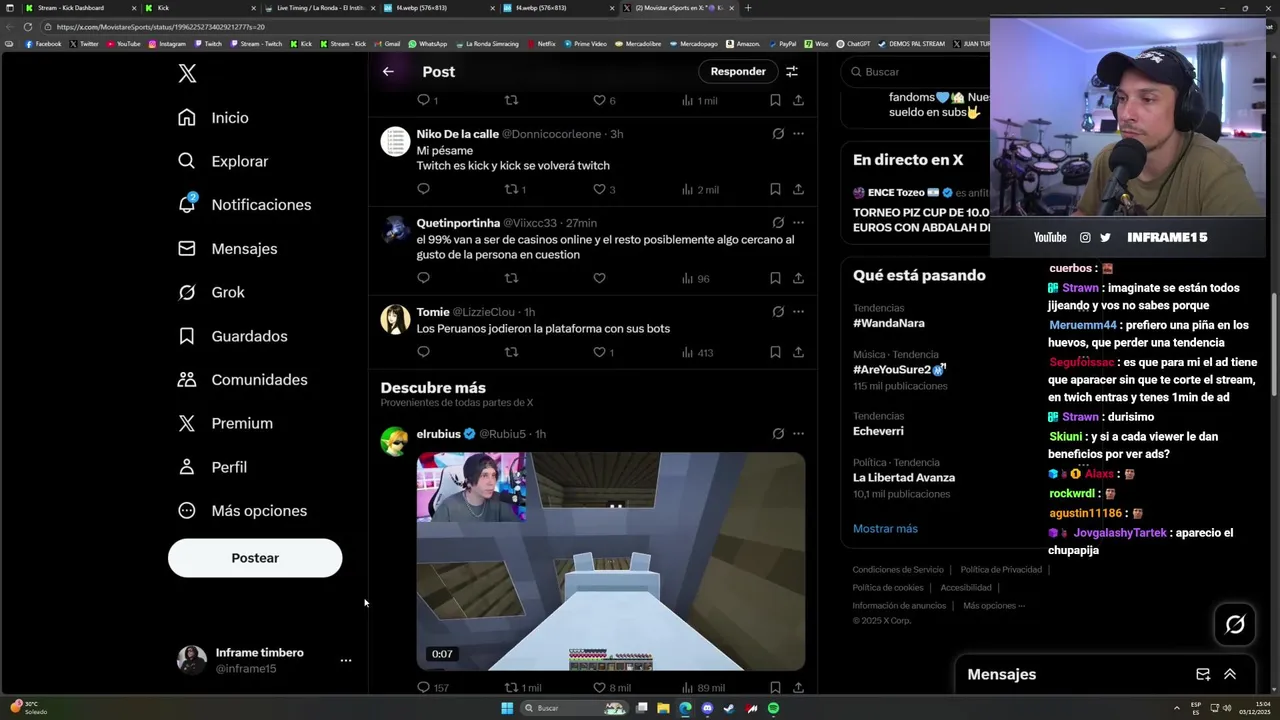Bookmark Niko De la calle comment

[775, 189]
